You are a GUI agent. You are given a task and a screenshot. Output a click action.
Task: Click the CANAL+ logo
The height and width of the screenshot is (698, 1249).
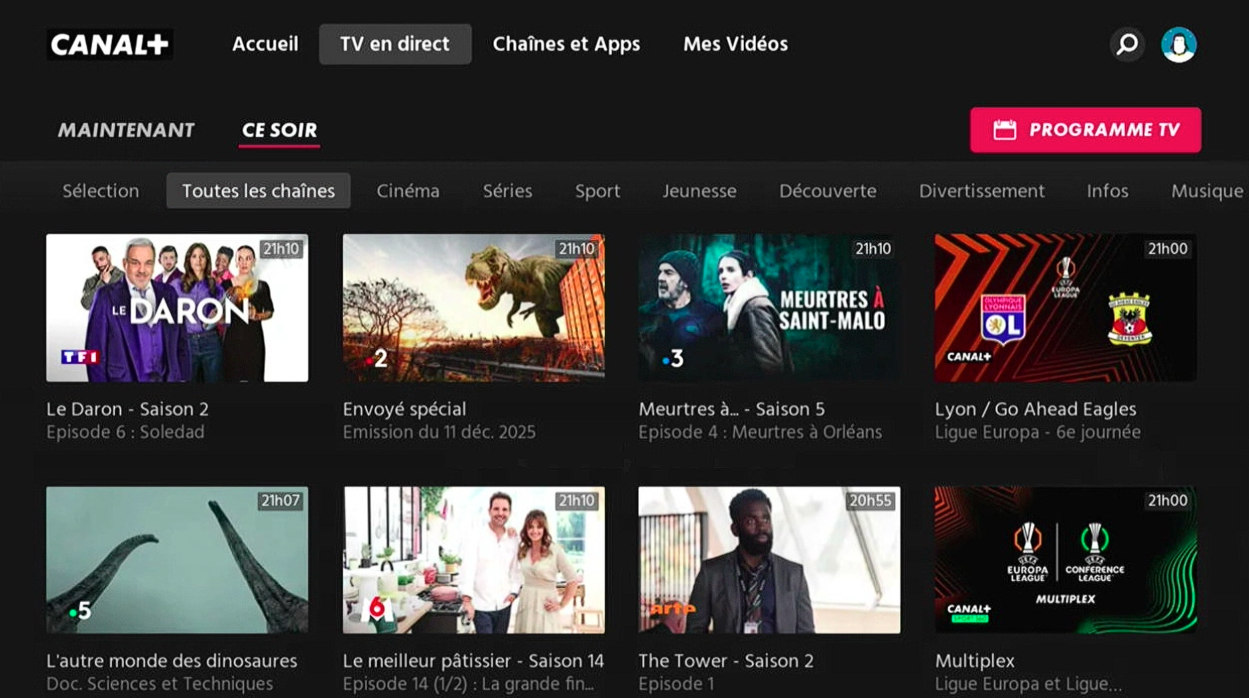110,45
